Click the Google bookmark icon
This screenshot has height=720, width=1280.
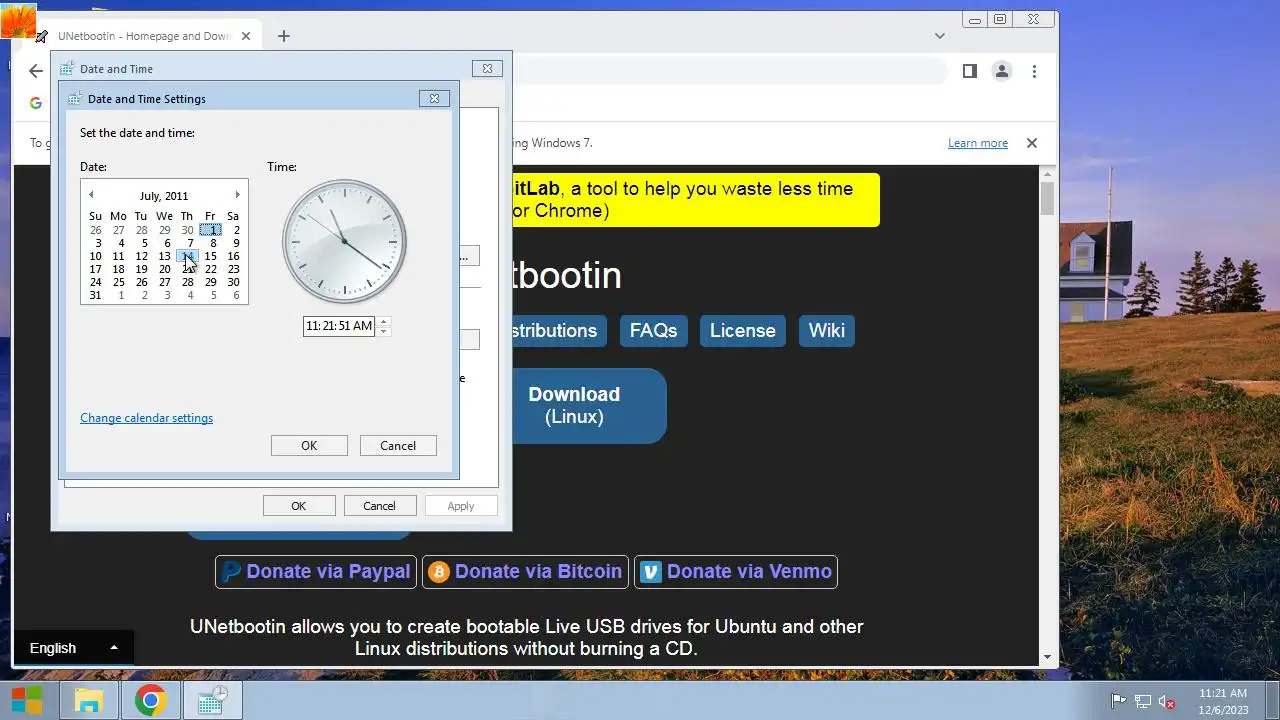point(36,103)
